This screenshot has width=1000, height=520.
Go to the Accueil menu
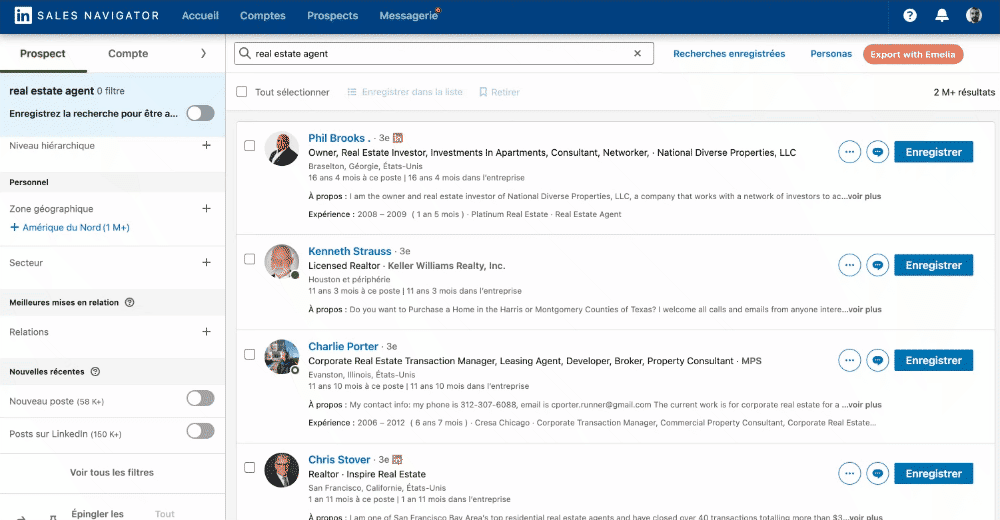pyautogui.click(x=200, y=15)
